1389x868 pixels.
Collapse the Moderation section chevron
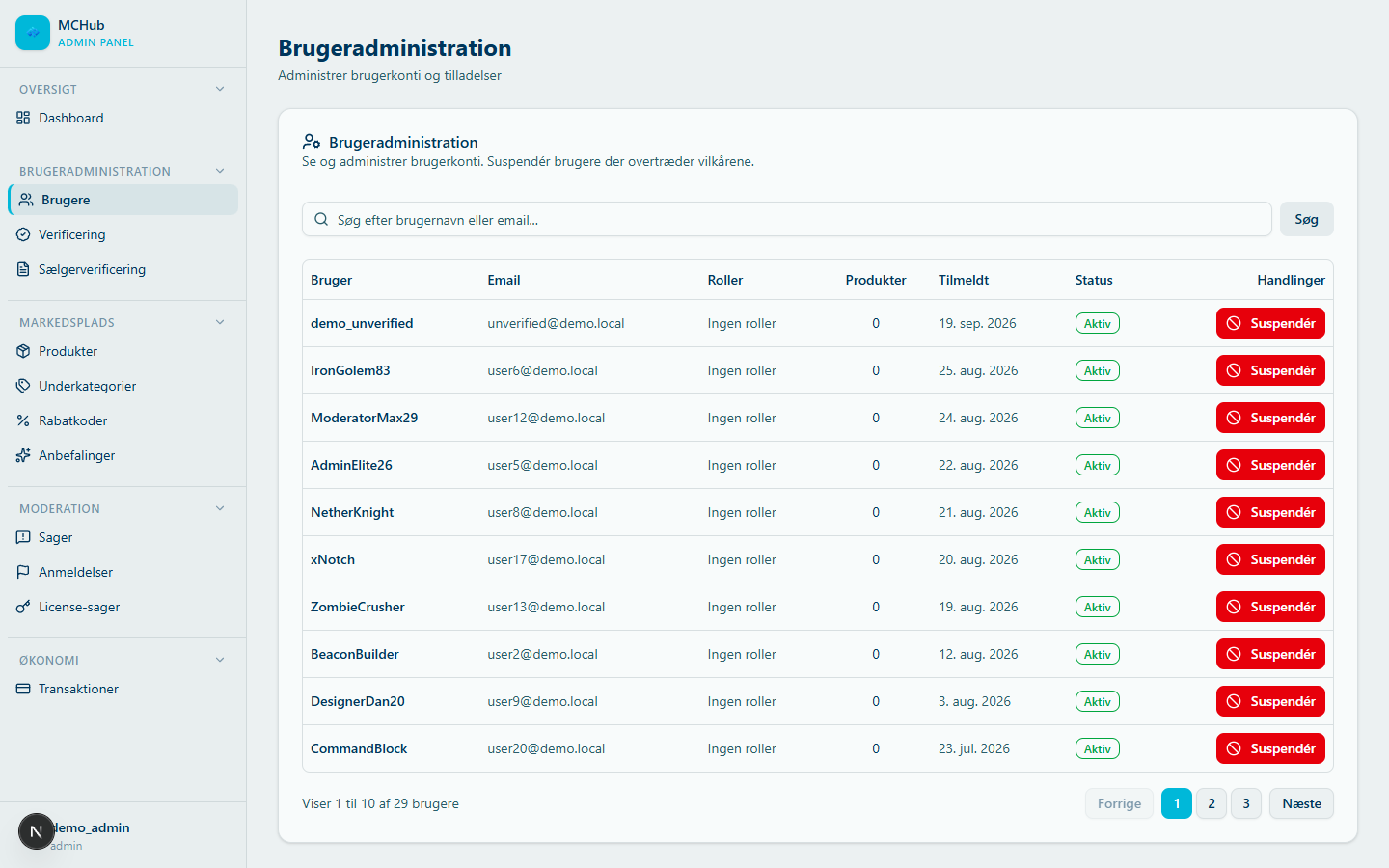tap(220, 508)
